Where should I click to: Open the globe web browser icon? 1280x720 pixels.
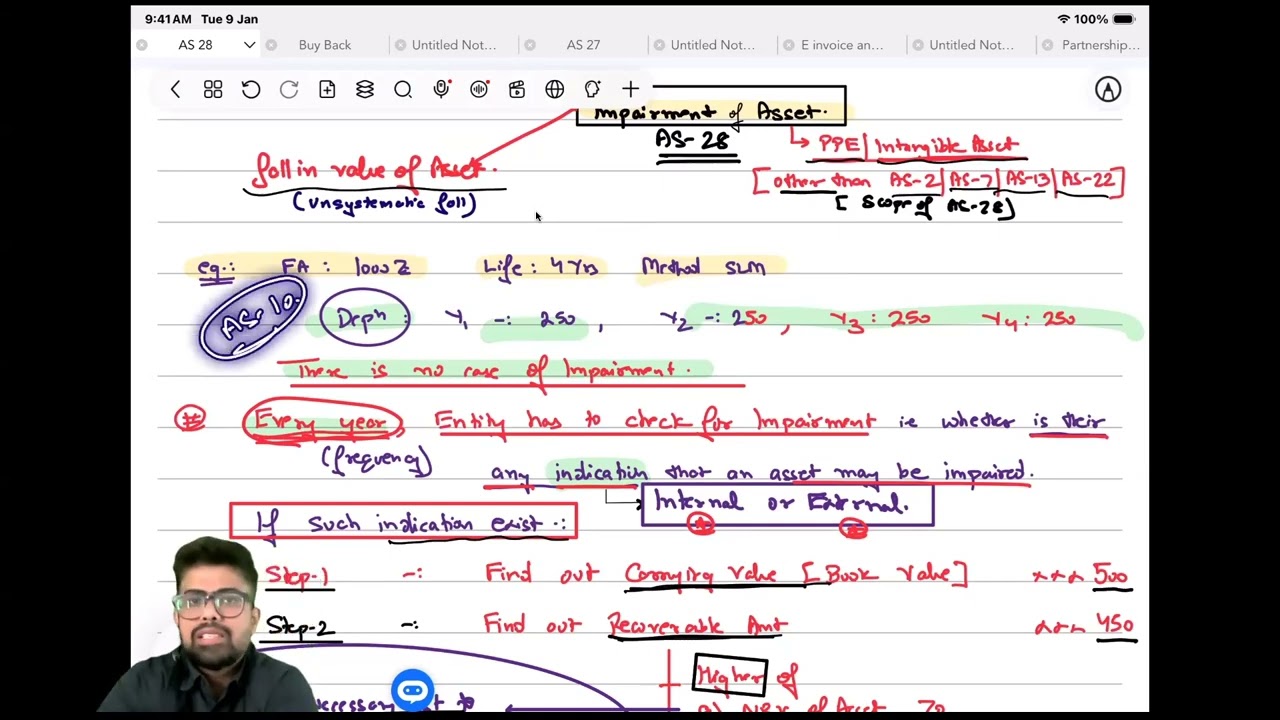(x=555, y=90)
